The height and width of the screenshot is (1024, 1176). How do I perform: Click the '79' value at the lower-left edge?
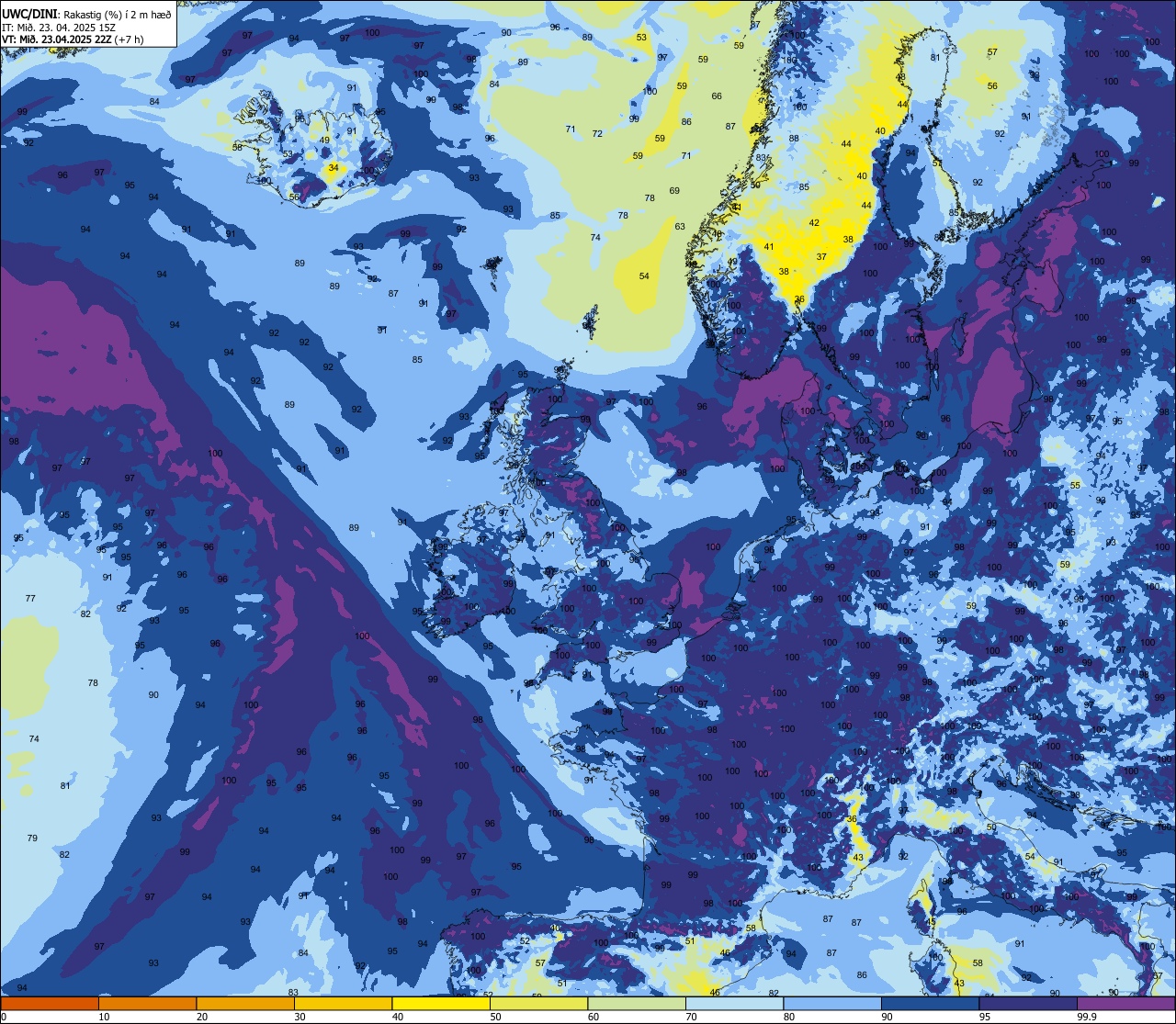[32, 838]
